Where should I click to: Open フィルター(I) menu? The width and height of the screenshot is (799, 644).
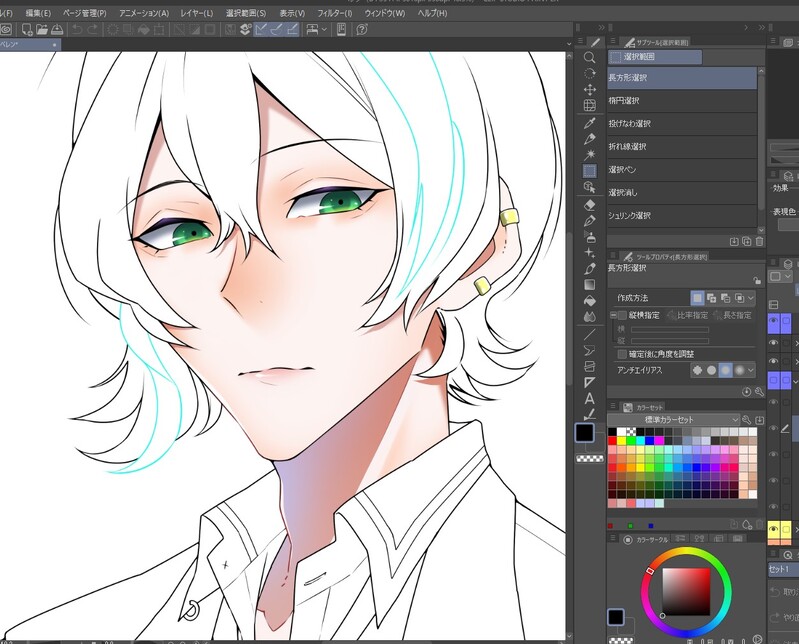pos(335,13)
